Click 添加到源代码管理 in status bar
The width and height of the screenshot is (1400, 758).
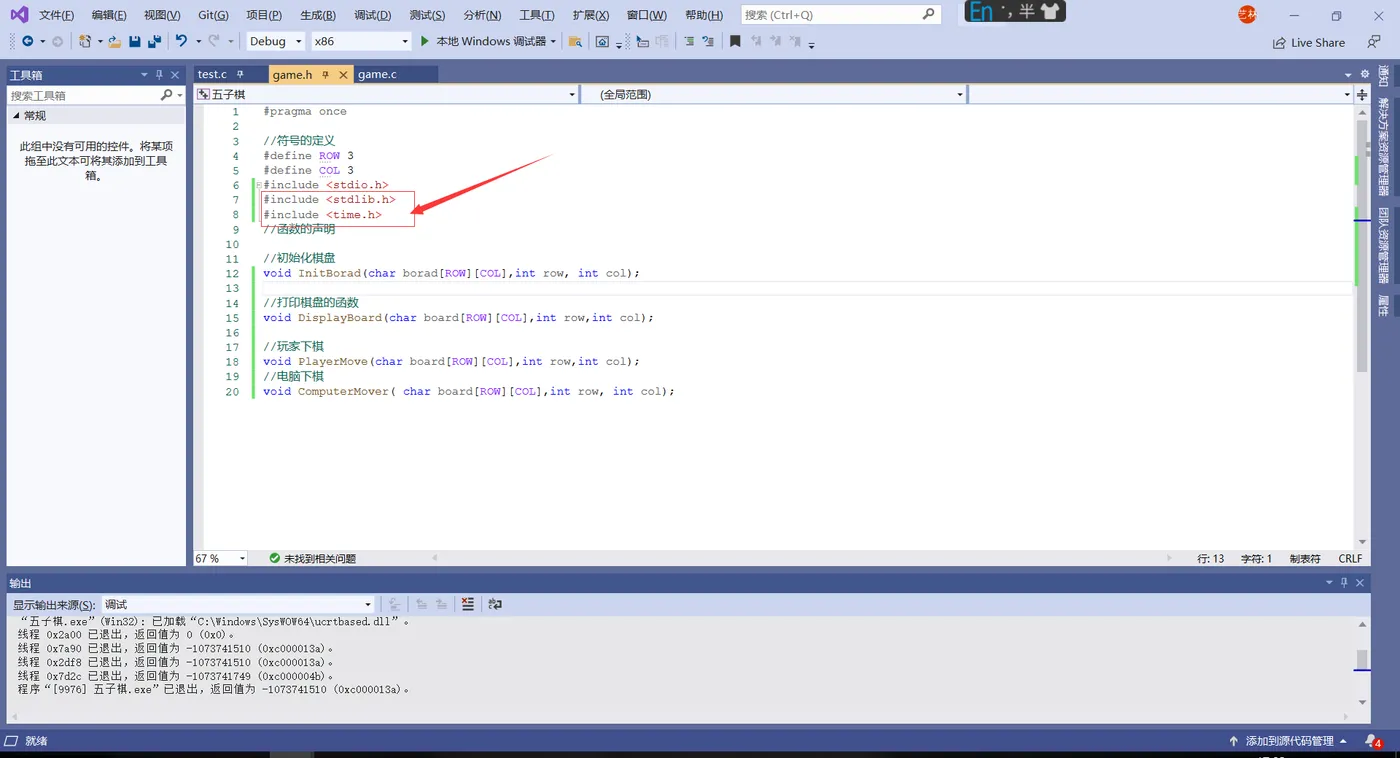tap(1289, 741)
